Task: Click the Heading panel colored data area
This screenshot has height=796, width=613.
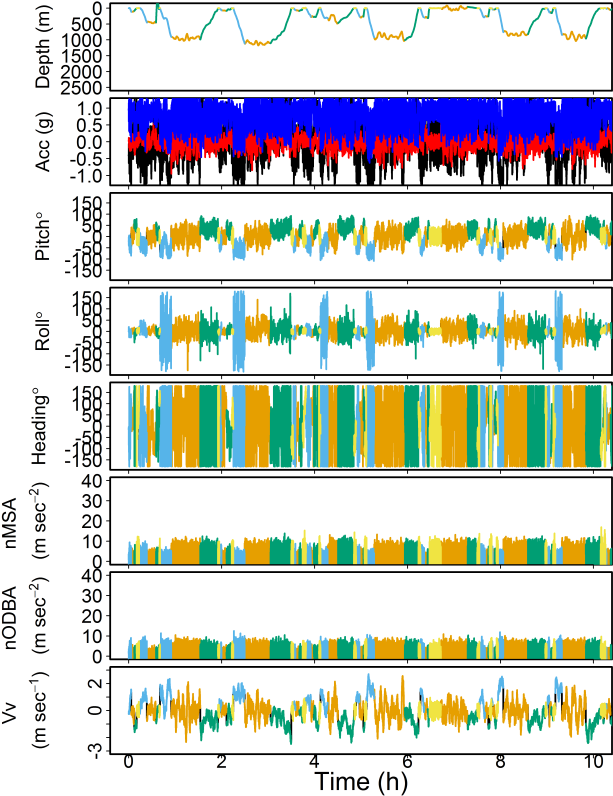Action: [x=400, y=427]
